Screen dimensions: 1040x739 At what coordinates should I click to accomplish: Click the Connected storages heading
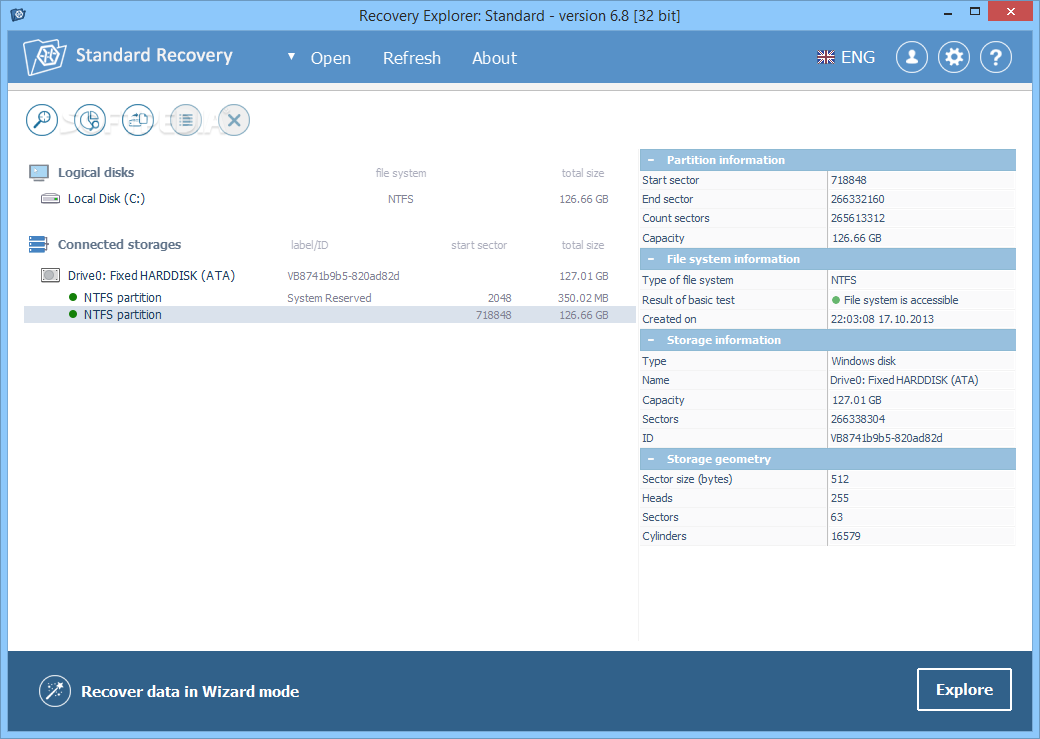click(119, 244)
